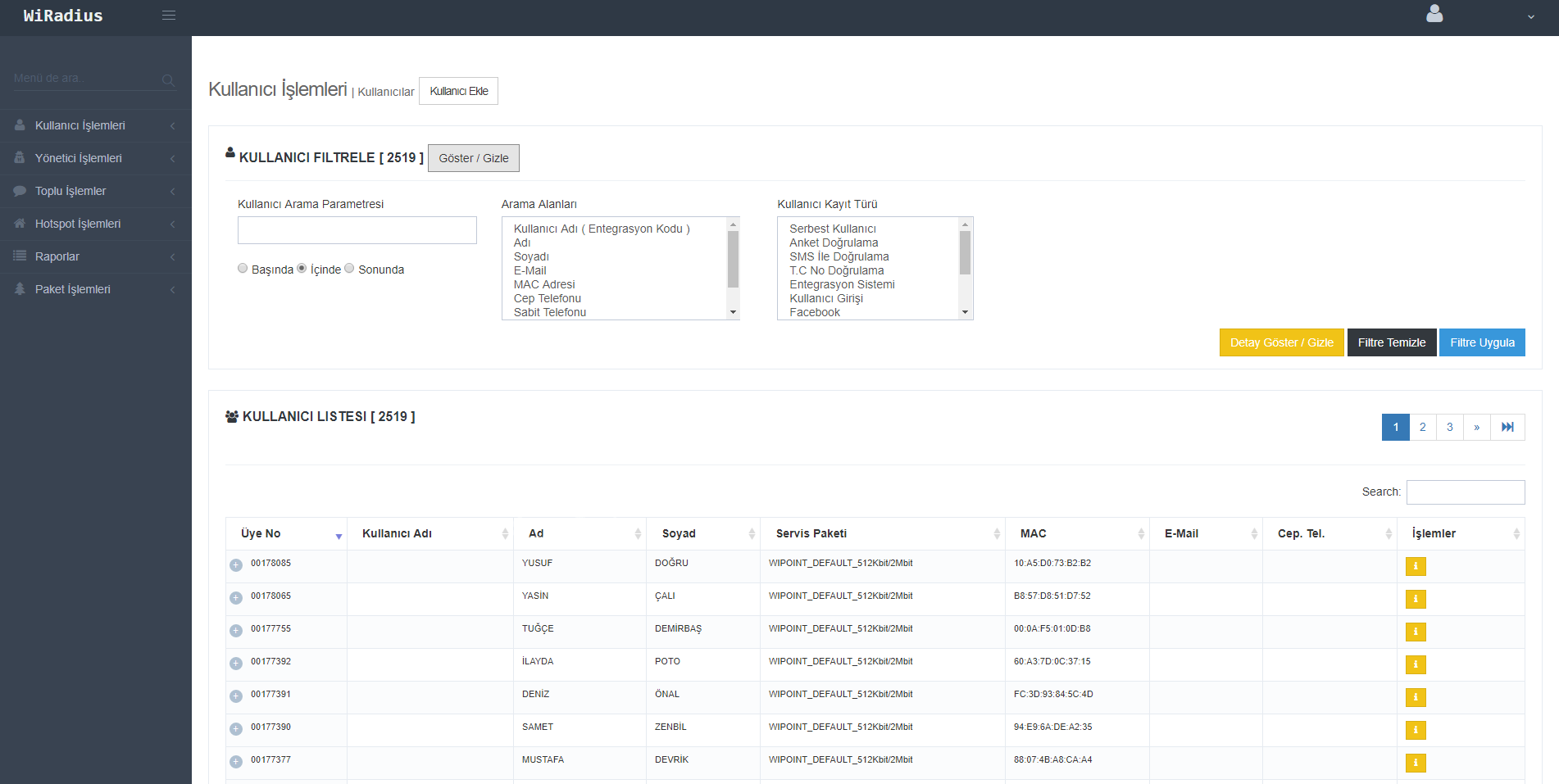Open info icon for SAMET ZENBİL row
This screenshot has width=1559, height=784.
click(x=1416, y=730)
